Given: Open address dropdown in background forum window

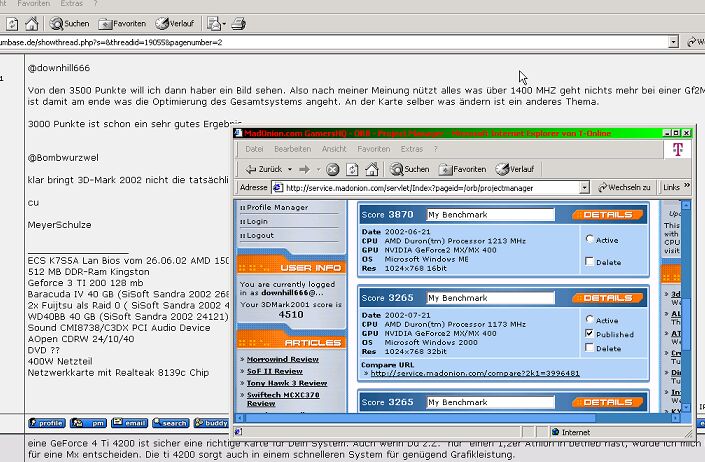Looking at the screenshot, I should pyautogui.click(x=673, y=42).
